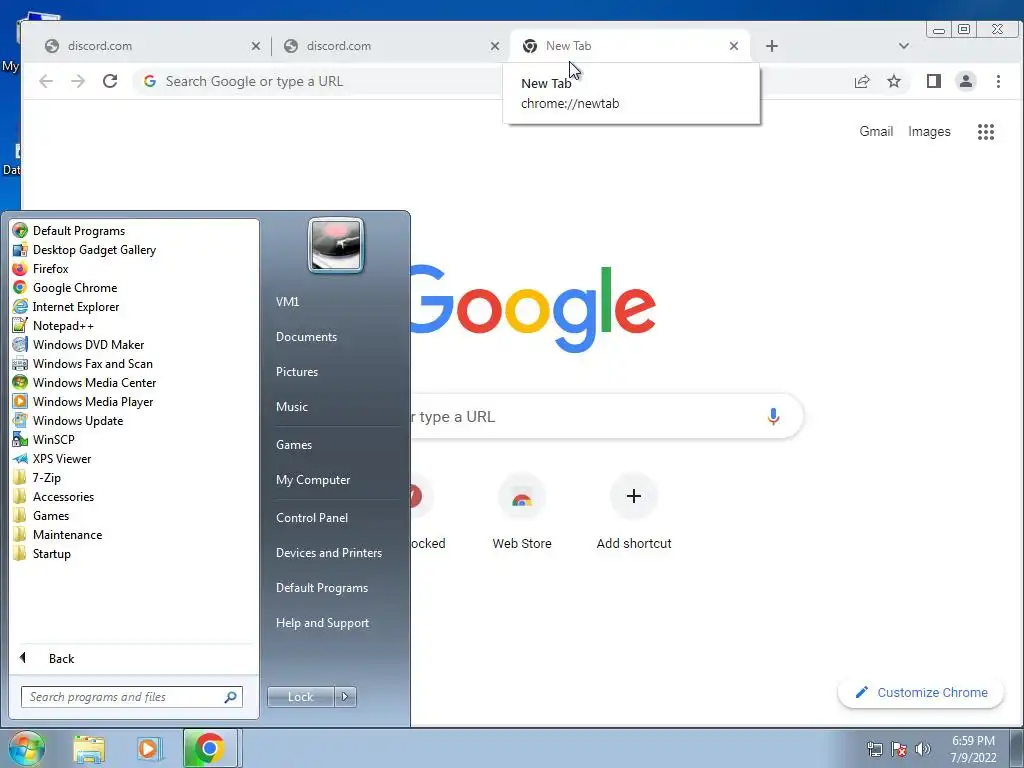1024x768 pixels.
Task: Expand the Accessories folder
Action: point(134,496)
